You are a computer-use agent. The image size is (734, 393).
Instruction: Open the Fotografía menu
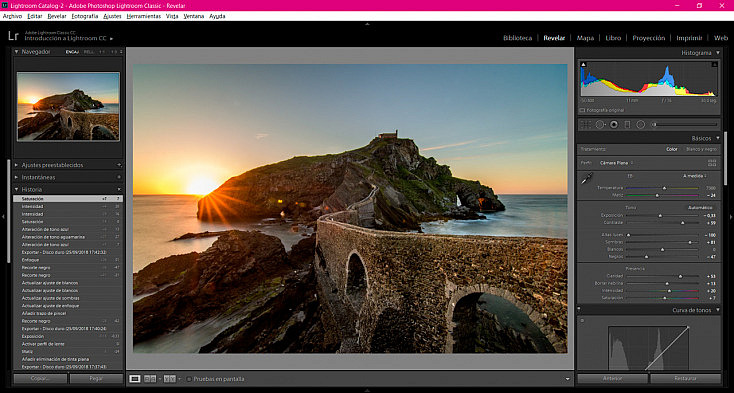click(85, 16)
